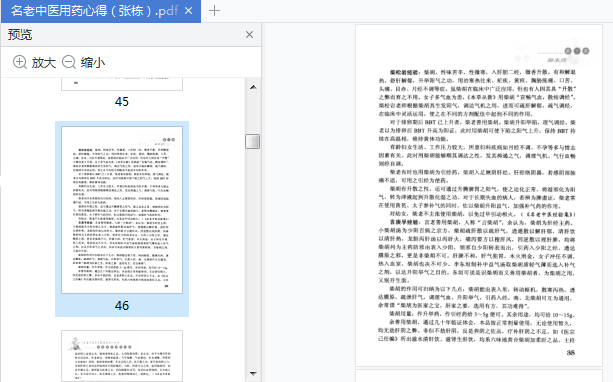Click the preview panel scrollbar thumb
613x382 pixels.
253,142
